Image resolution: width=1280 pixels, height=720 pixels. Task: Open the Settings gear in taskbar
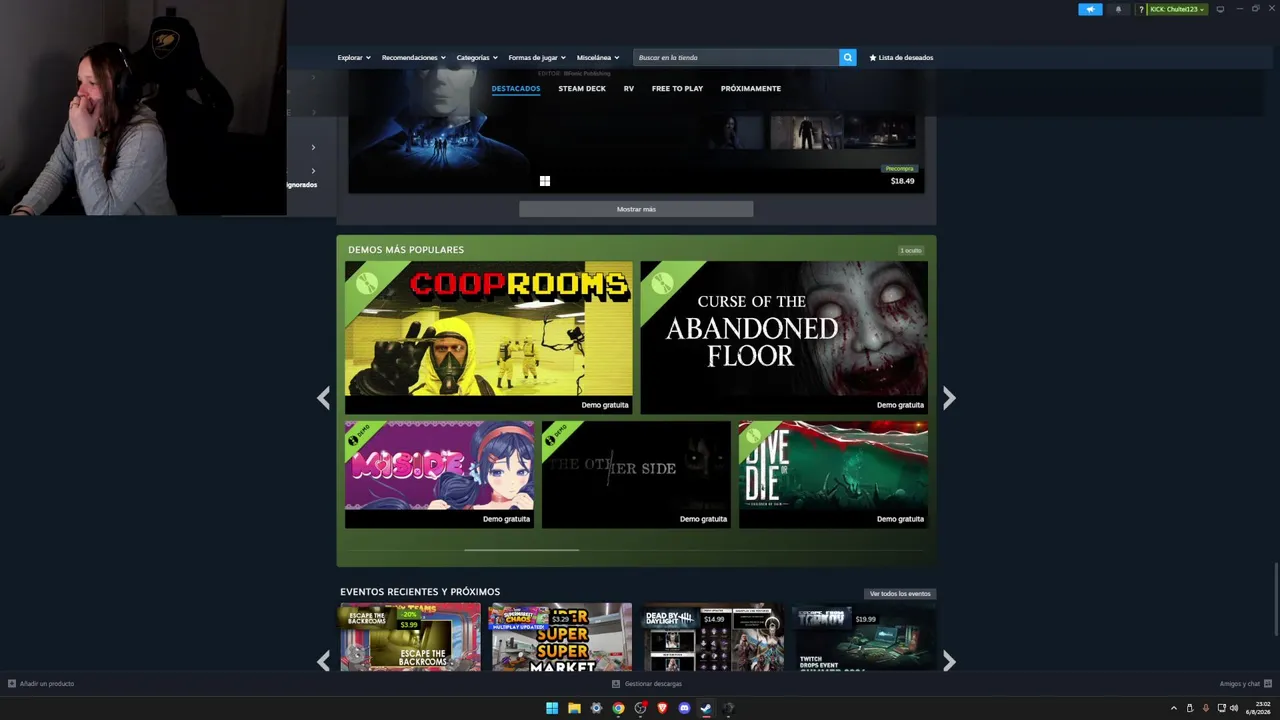(x=596, y=708)
